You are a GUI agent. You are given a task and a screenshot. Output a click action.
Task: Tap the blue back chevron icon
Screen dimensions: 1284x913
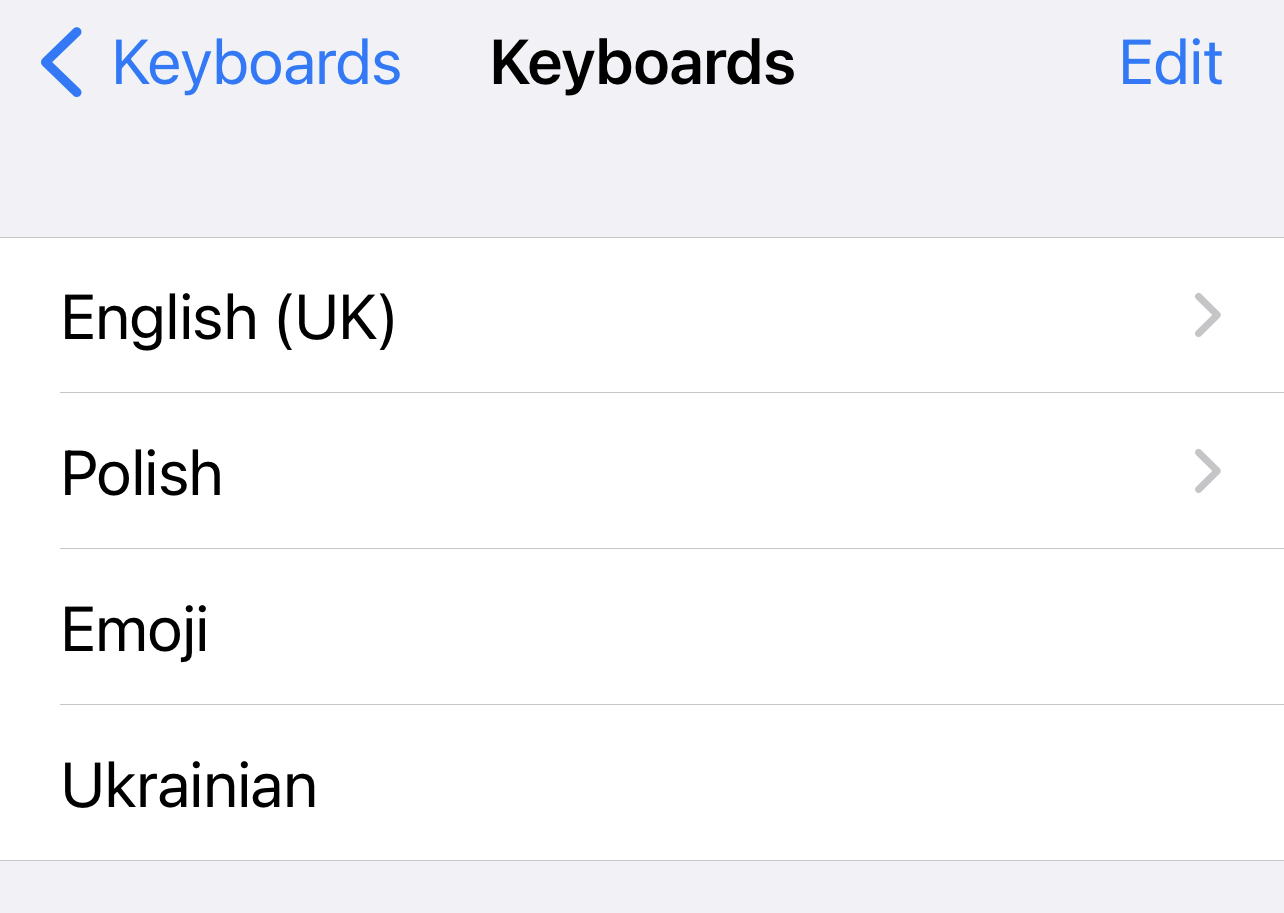(62, 63)
